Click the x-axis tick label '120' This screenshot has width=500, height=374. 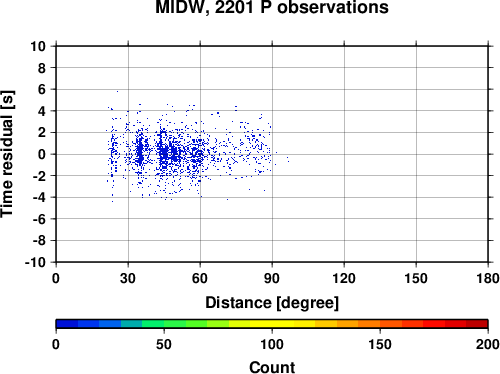344,278
